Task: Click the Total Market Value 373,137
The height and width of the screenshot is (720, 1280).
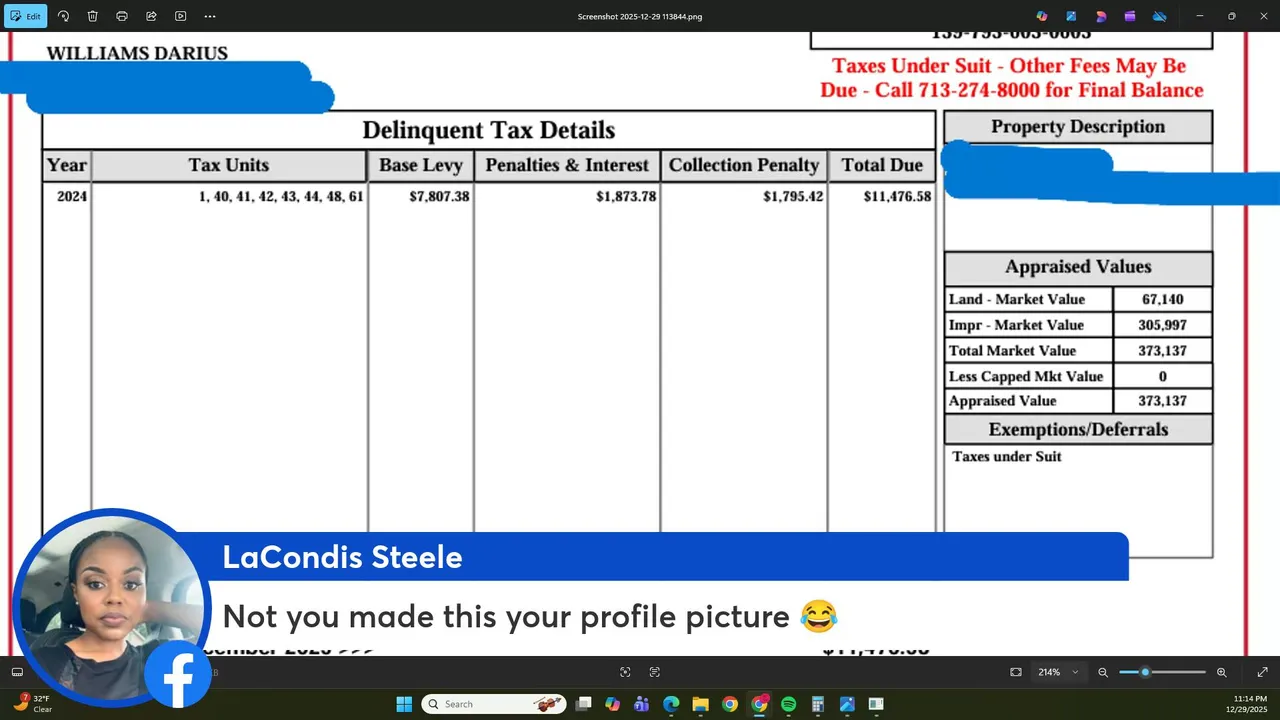Action: [1162, 351]
